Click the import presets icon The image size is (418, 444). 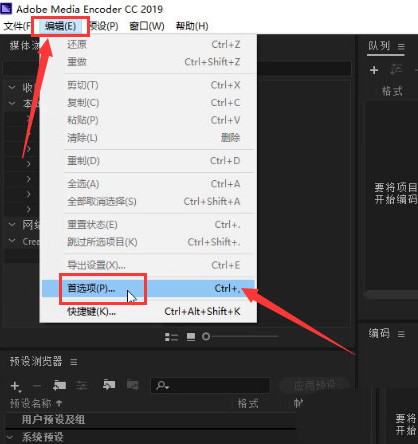click(109, 385)
